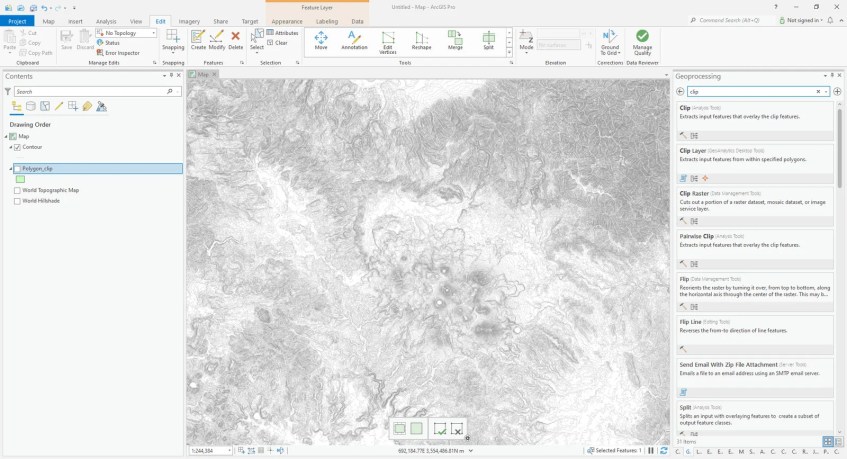This screenshot has width=847, height=459.
Task: Click Not signed in account button
Action: [x=801, y=21]
